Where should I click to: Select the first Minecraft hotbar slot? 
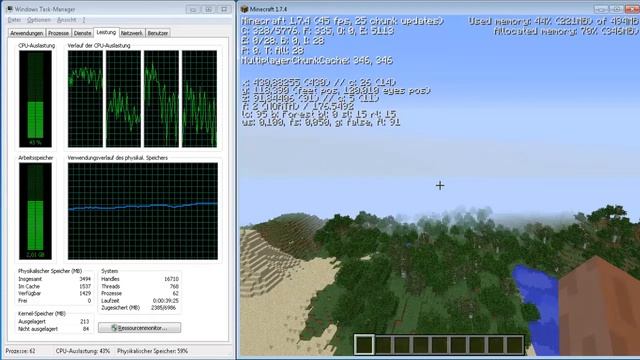pos(364,345)
